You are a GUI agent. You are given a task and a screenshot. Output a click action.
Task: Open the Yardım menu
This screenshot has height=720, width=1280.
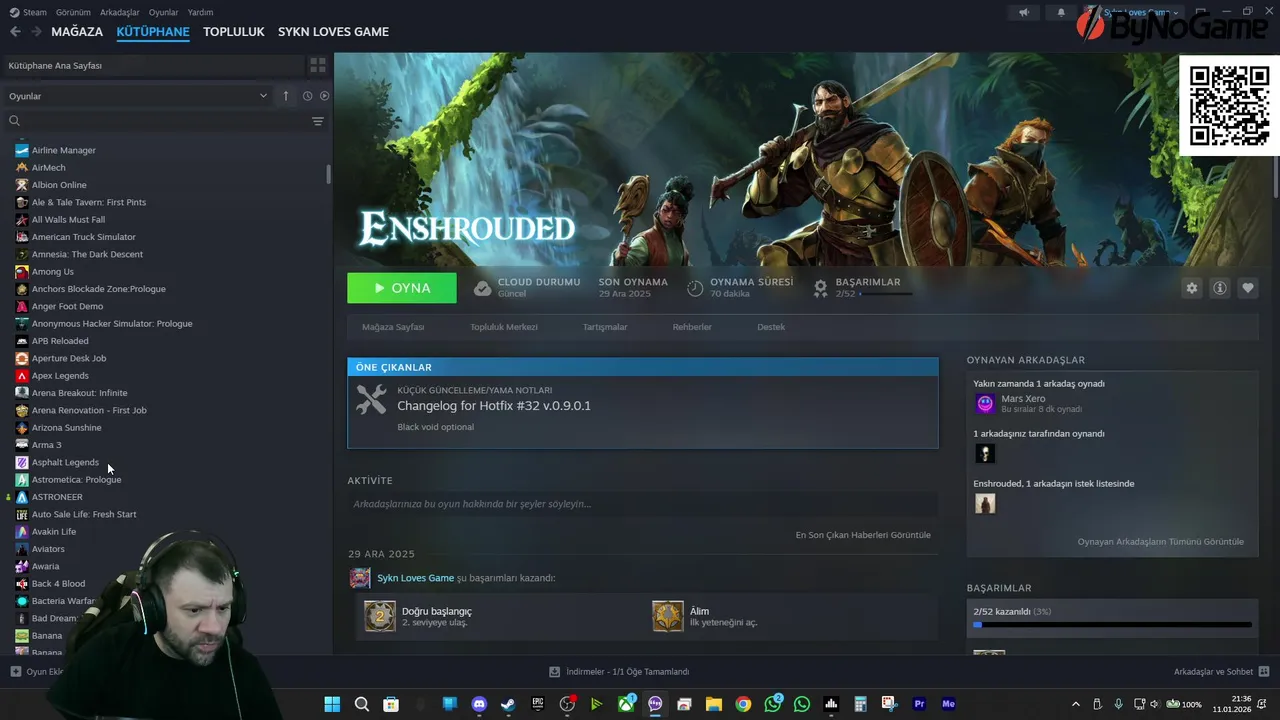[200, 12]
